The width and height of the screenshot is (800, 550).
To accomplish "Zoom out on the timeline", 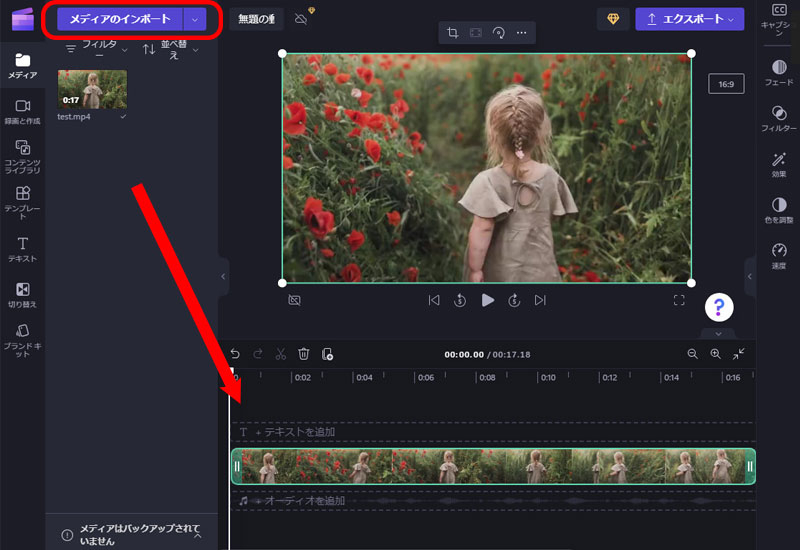I will tap(692, 354).
